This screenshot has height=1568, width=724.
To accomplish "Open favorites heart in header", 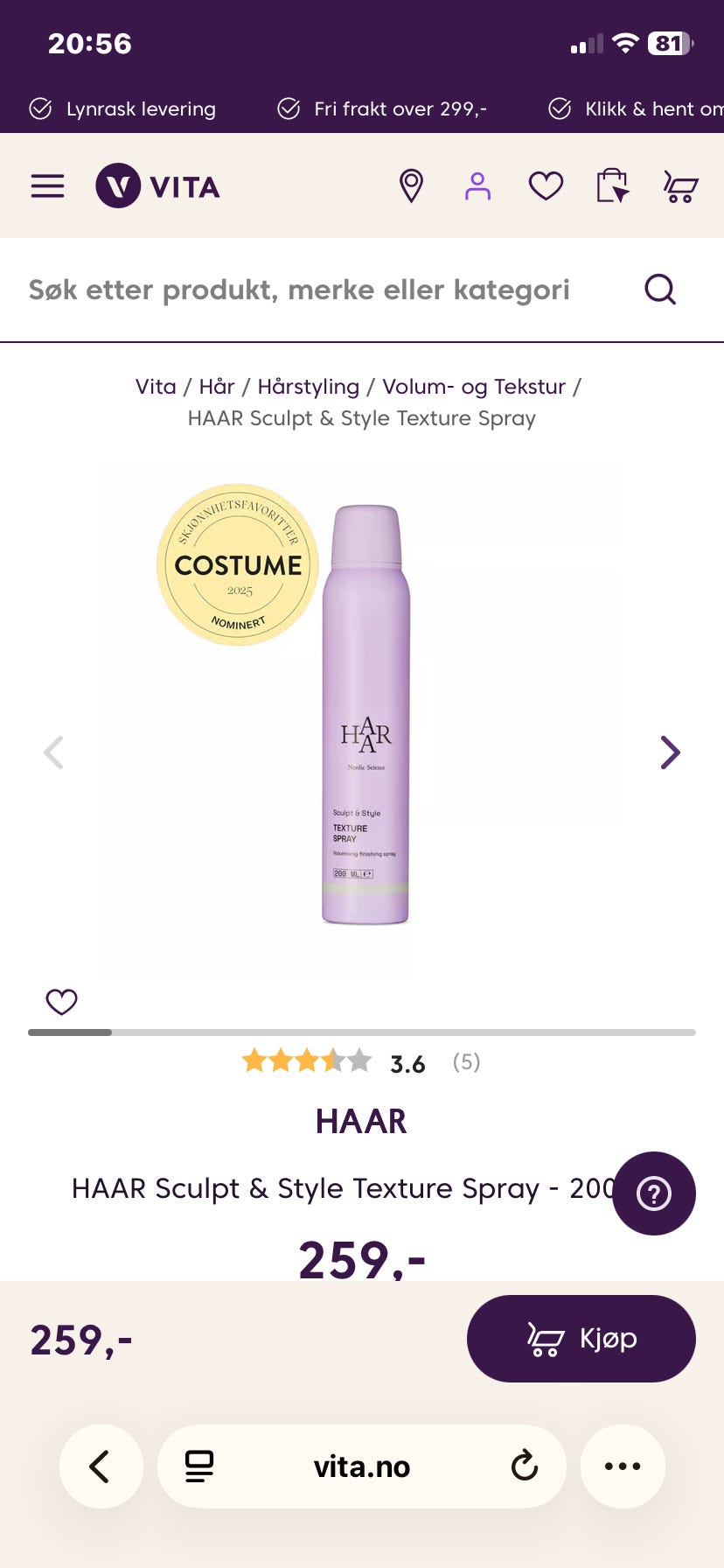I will click(x=546, y=185).
